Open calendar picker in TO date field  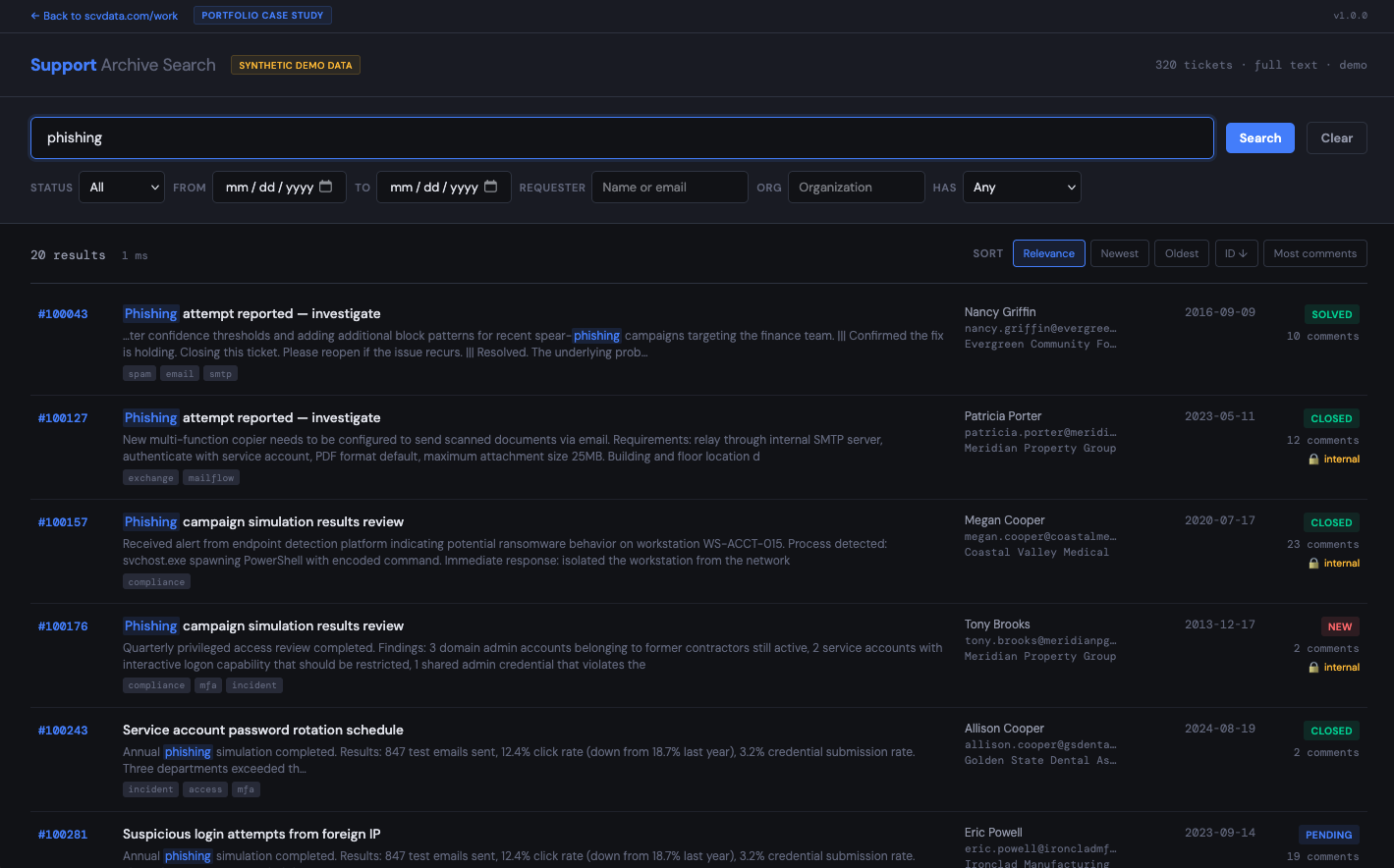pyautogui.click(x=491, y=187)
